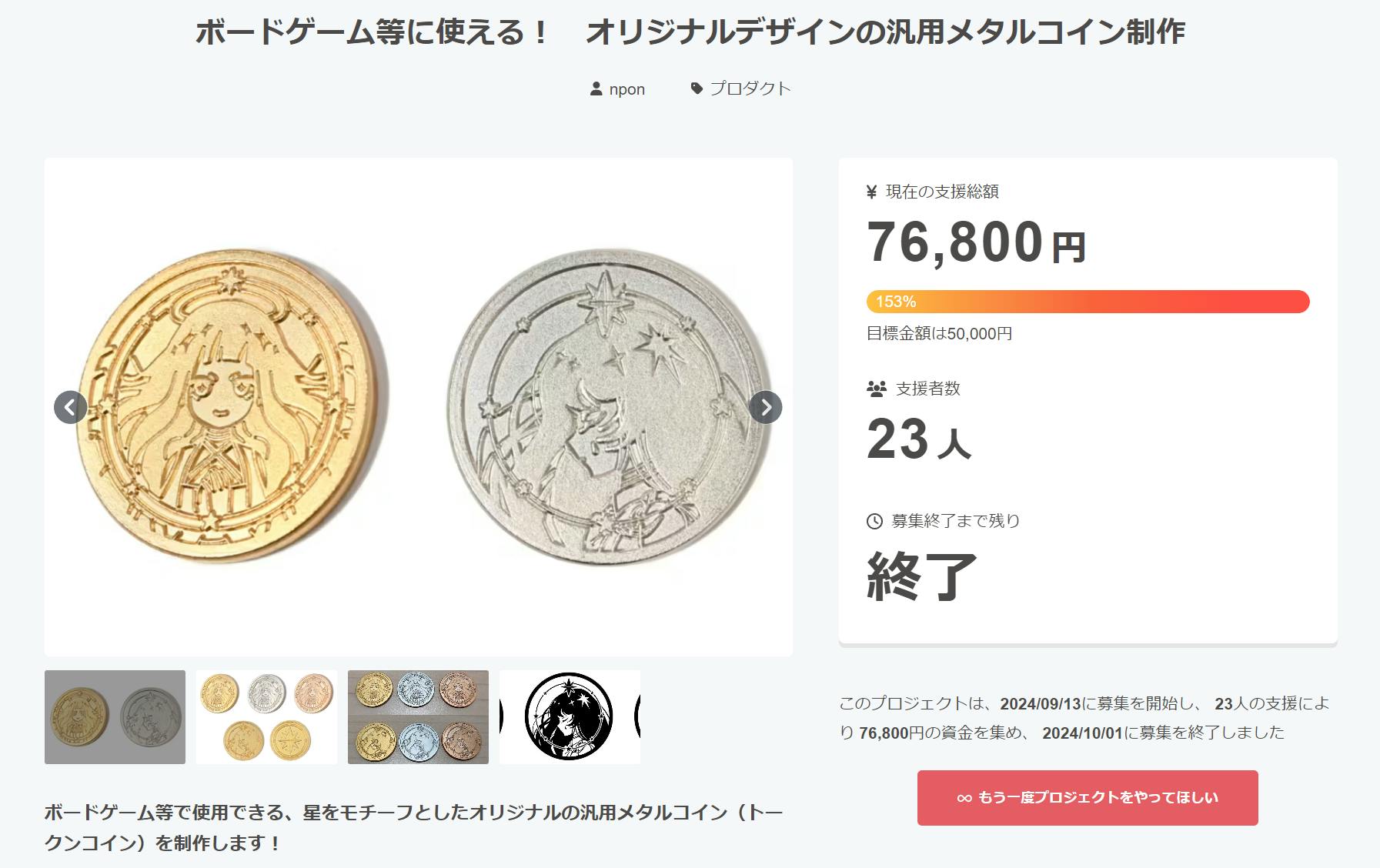Click the clock icon by 募集終了まで残り
Screen dimensions: 1380x868
pos(874,521)
